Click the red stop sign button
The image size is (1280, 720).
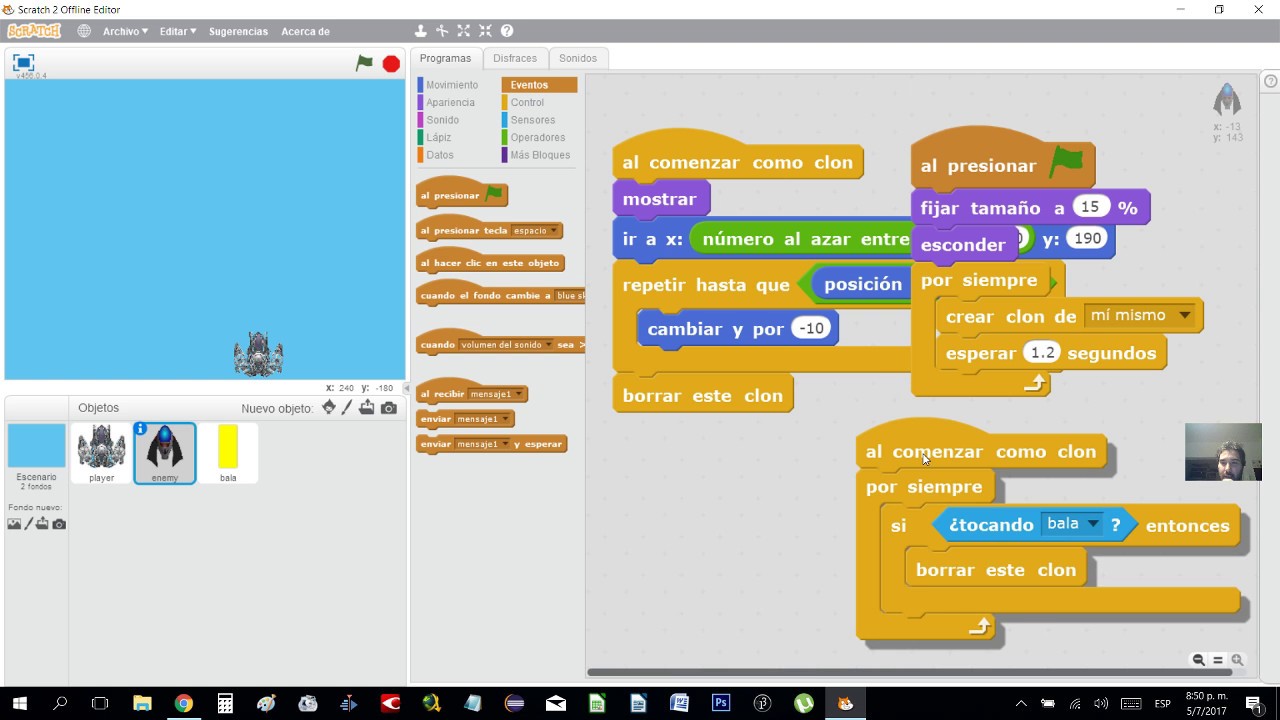391,63
